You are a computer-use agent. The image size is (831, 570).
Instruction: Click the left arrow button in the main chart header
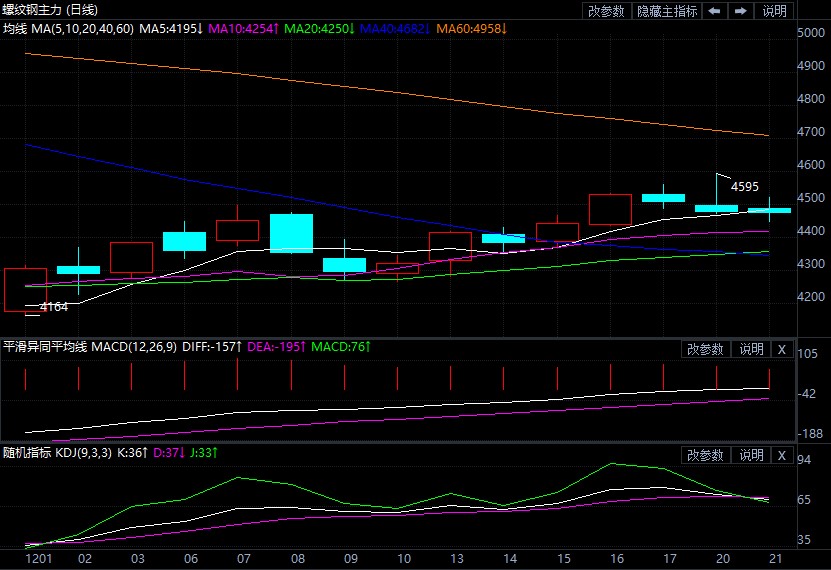[714, 11]
